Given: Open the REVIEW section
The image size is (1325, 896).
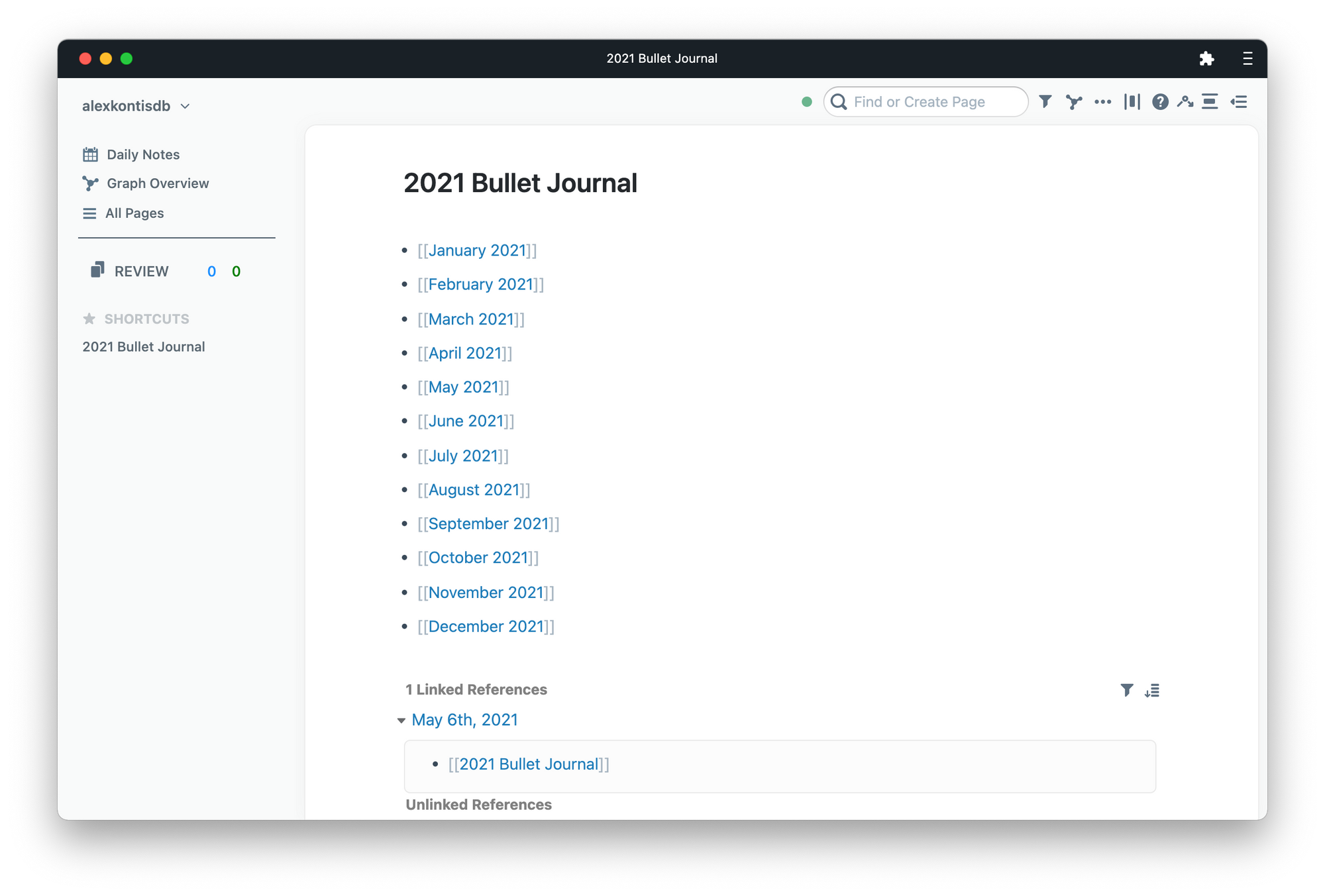Looking at the screenshot, I should tap(142, 272).
